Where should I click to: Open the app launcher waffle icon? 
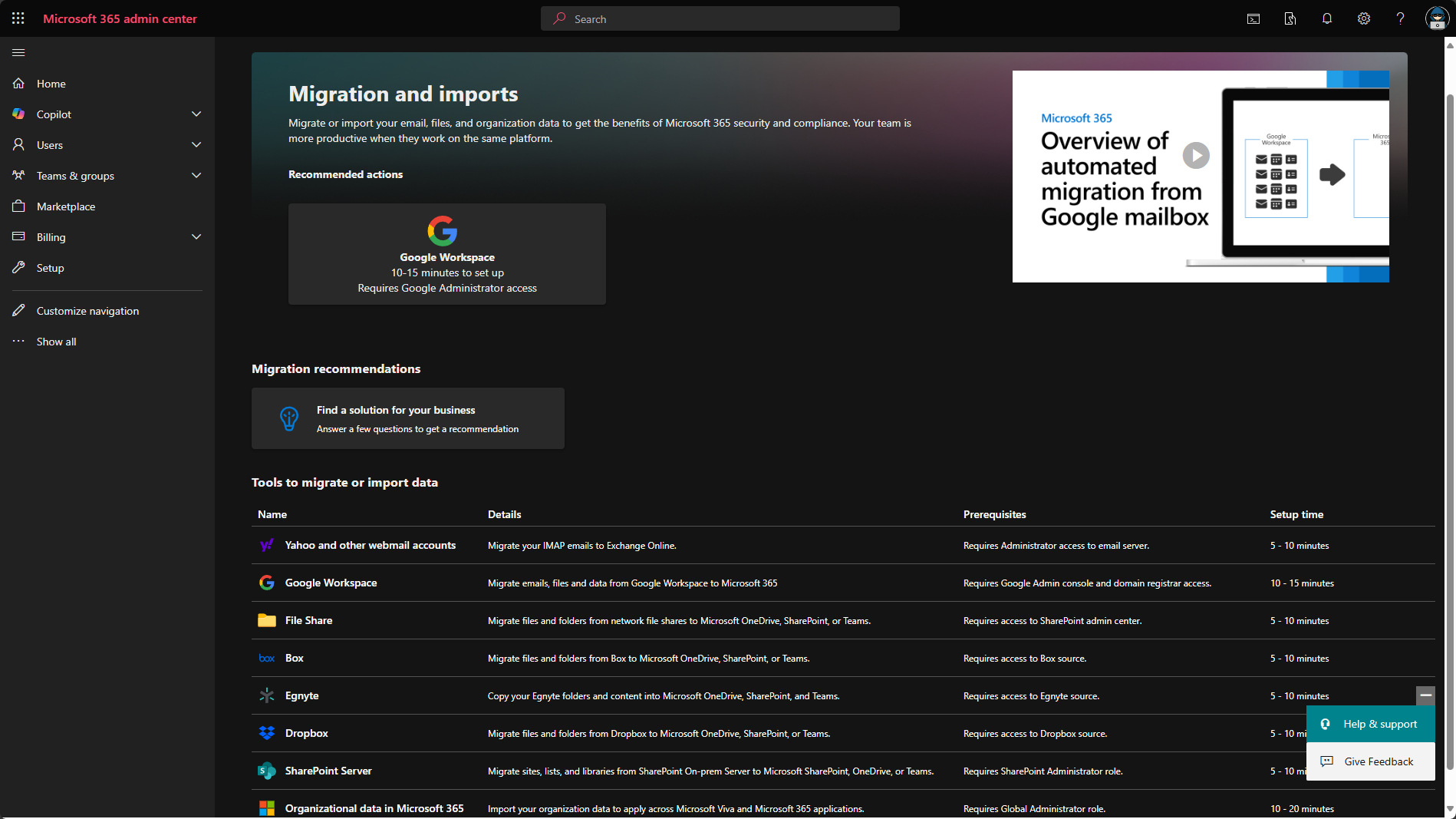[x=18, y=18]
